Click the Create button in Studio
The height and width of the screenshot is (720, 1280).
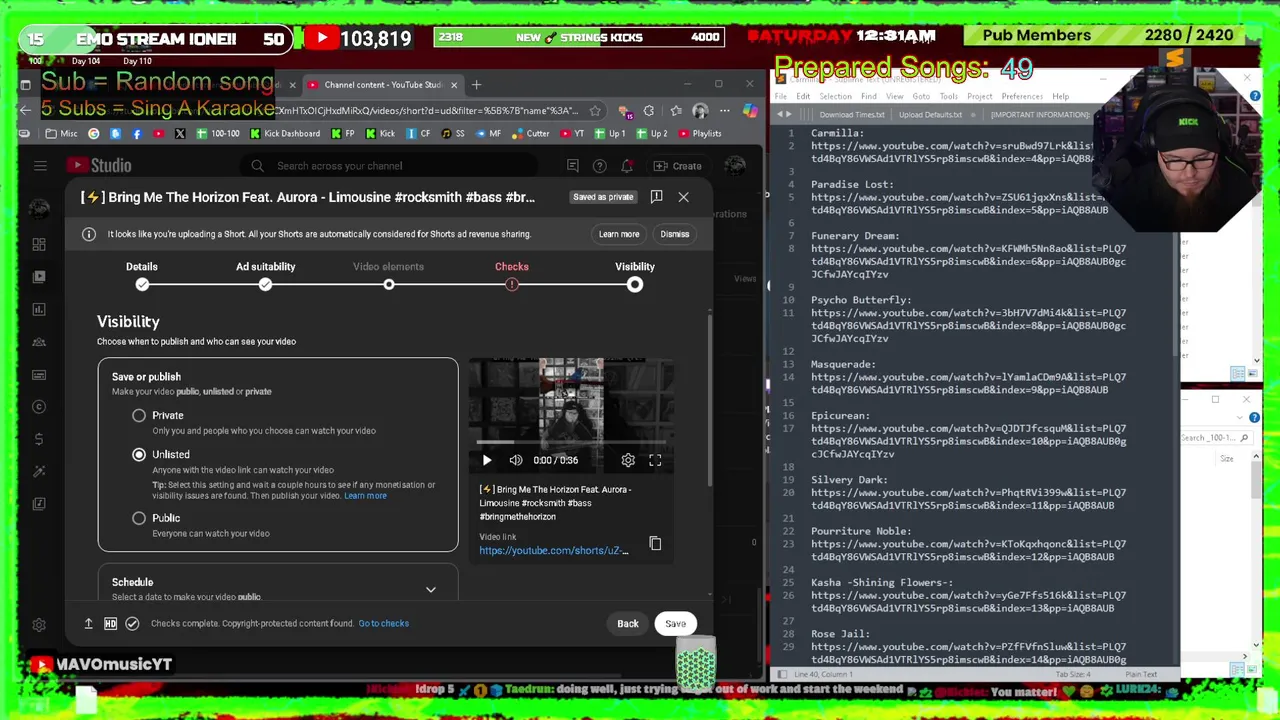677,166
